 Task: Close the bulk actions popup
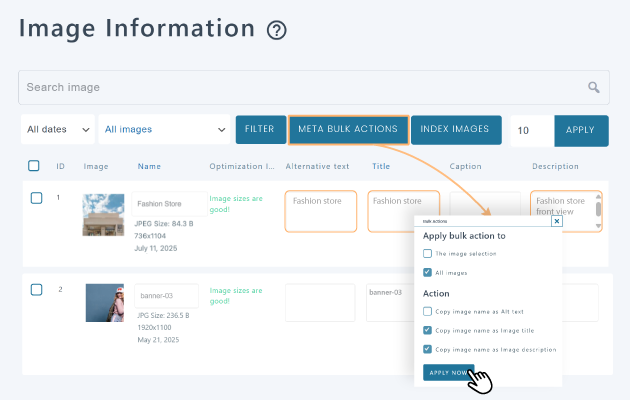click(556, 222)
